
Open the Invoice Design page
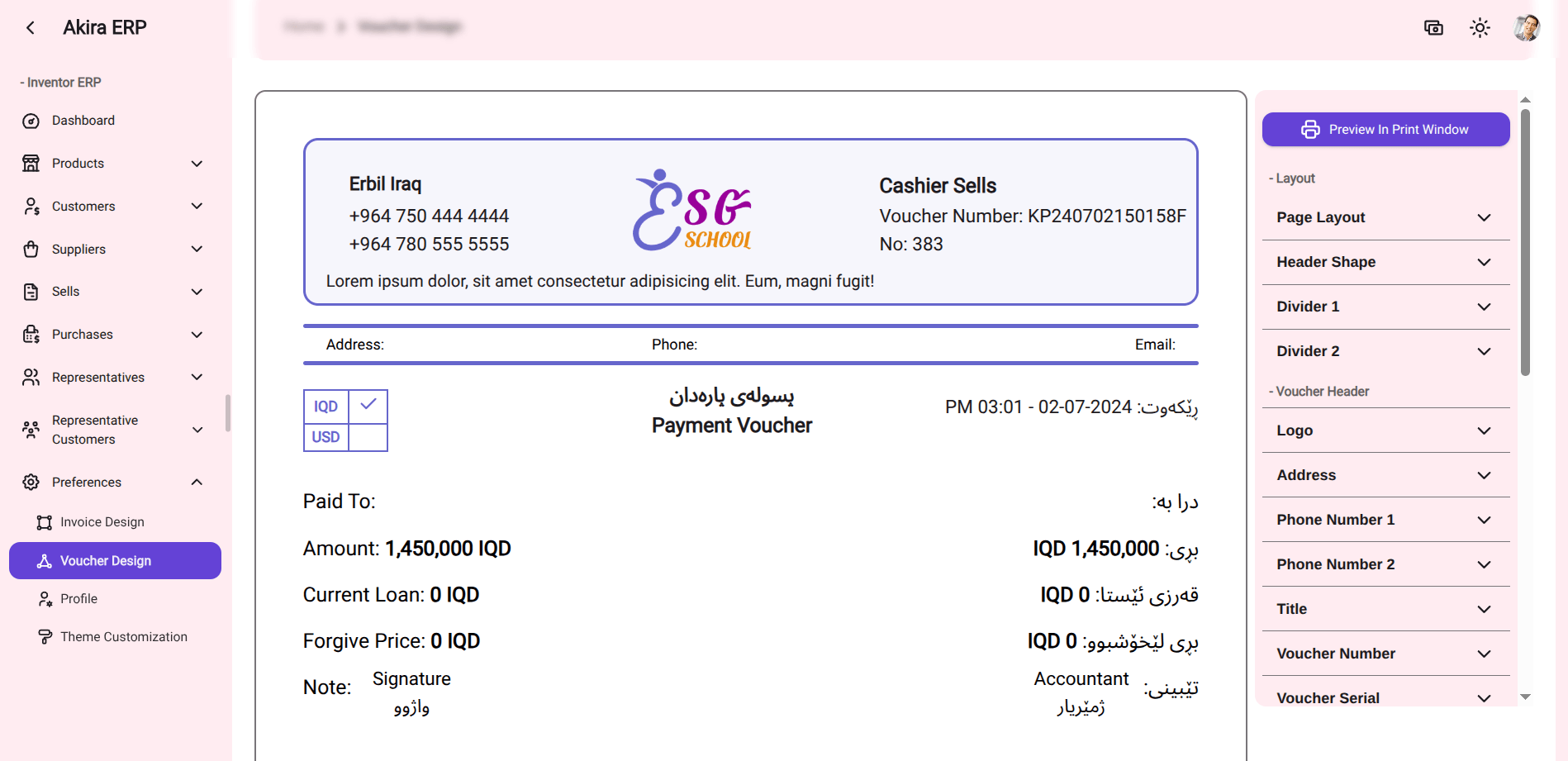pyautogui.click(x=116, y=522)
